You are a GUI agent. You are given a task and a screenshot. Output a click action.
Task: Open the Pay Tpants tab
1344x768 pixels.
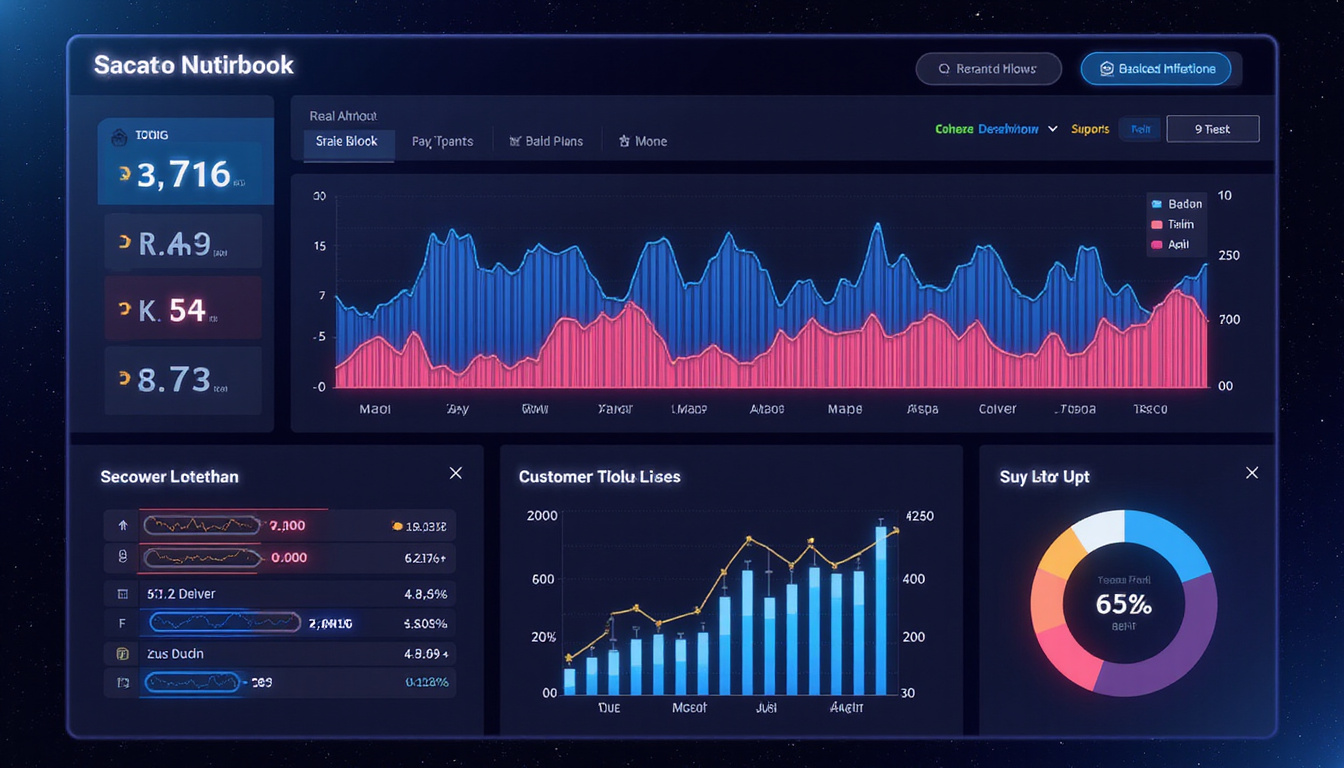[442, 142]
